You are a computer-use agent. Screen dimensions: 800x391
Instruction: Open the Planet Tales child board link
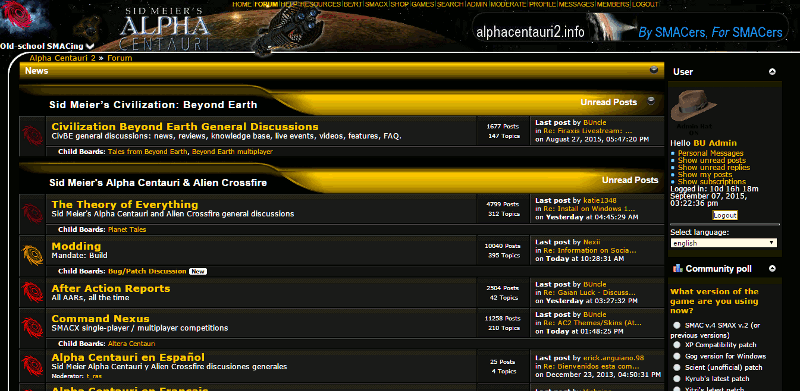tap(127, 230)
